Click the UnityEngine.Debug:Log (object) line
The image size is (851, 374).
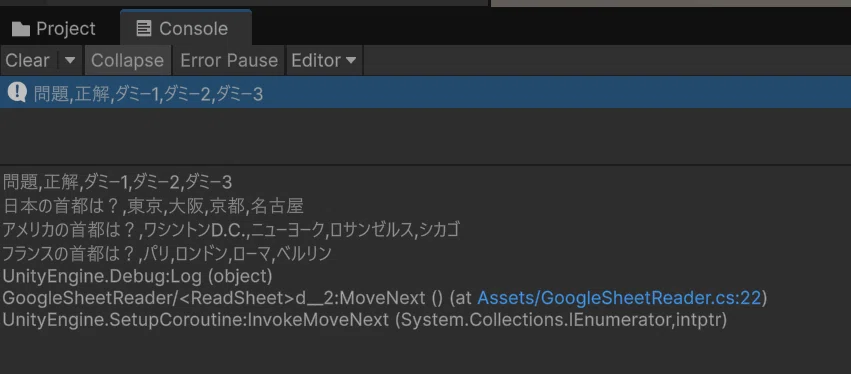[137, 276]
